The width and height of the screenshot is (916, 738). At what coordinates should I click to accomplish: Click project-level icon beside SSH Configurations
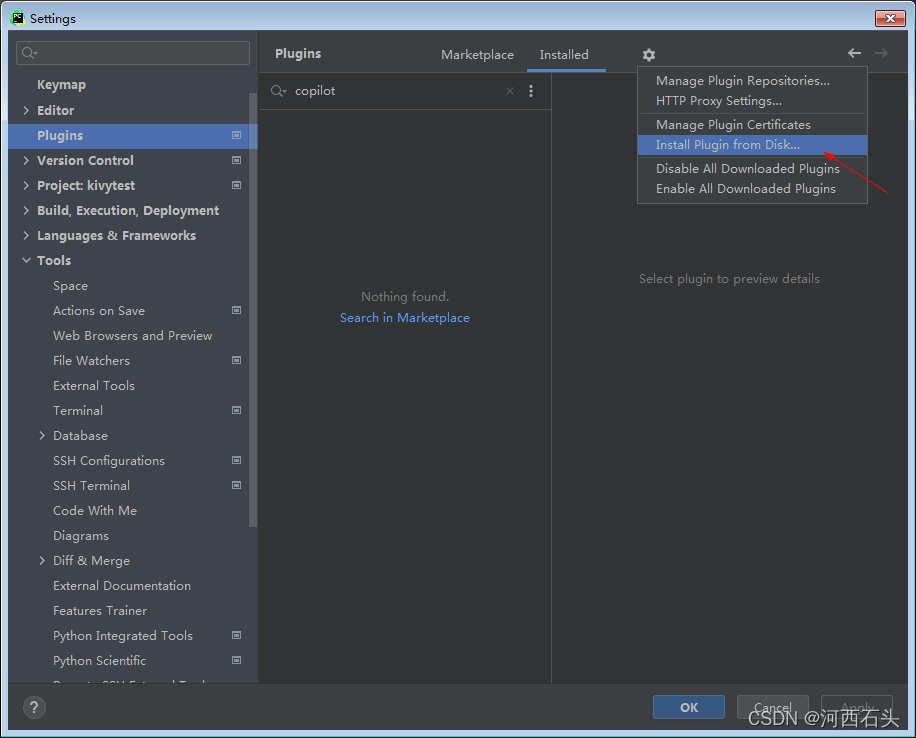pos(237,460)
